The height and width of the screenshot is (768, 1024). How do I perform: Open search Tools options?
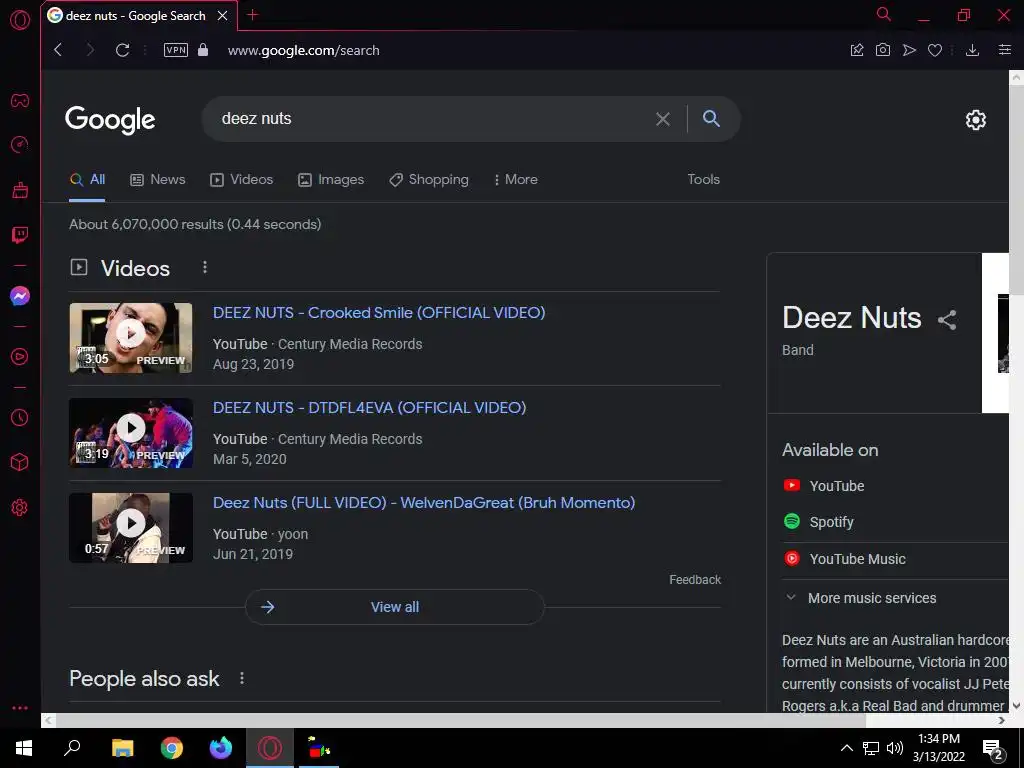pos(703,180)
